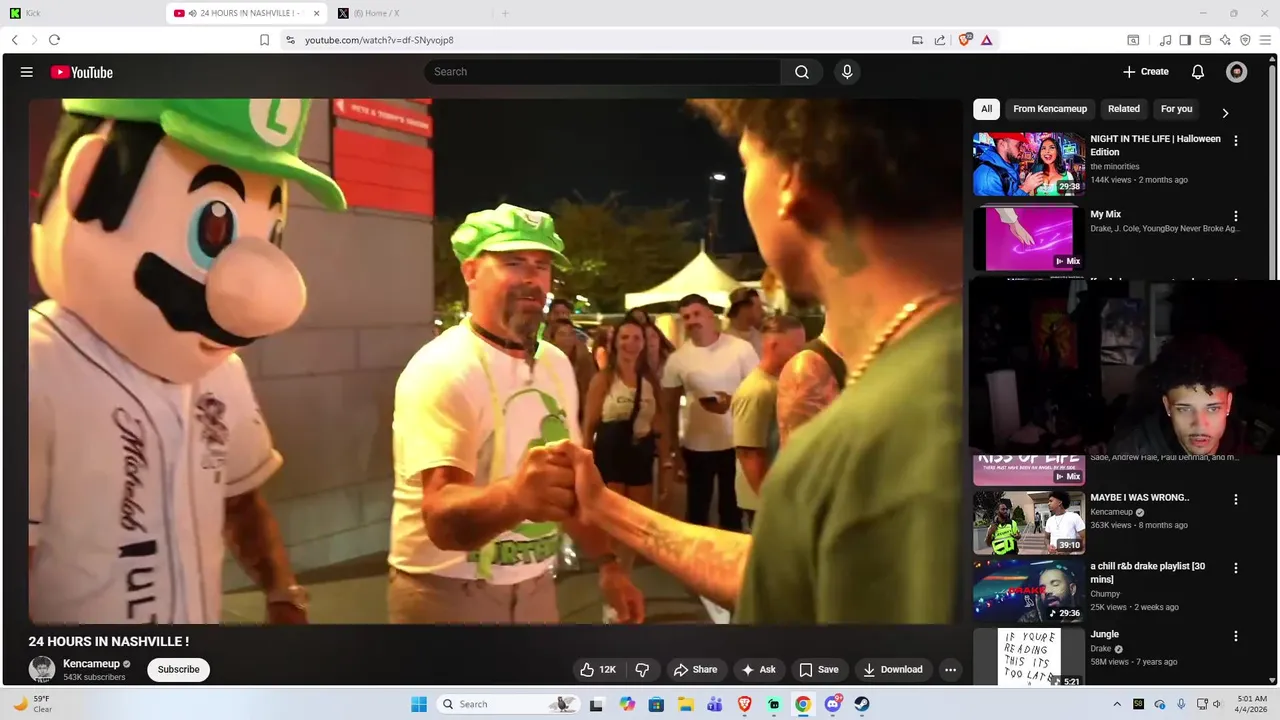1280x720 pixels.
Task: Open the Windows Start menu
Action: click(x=419, y=704)
